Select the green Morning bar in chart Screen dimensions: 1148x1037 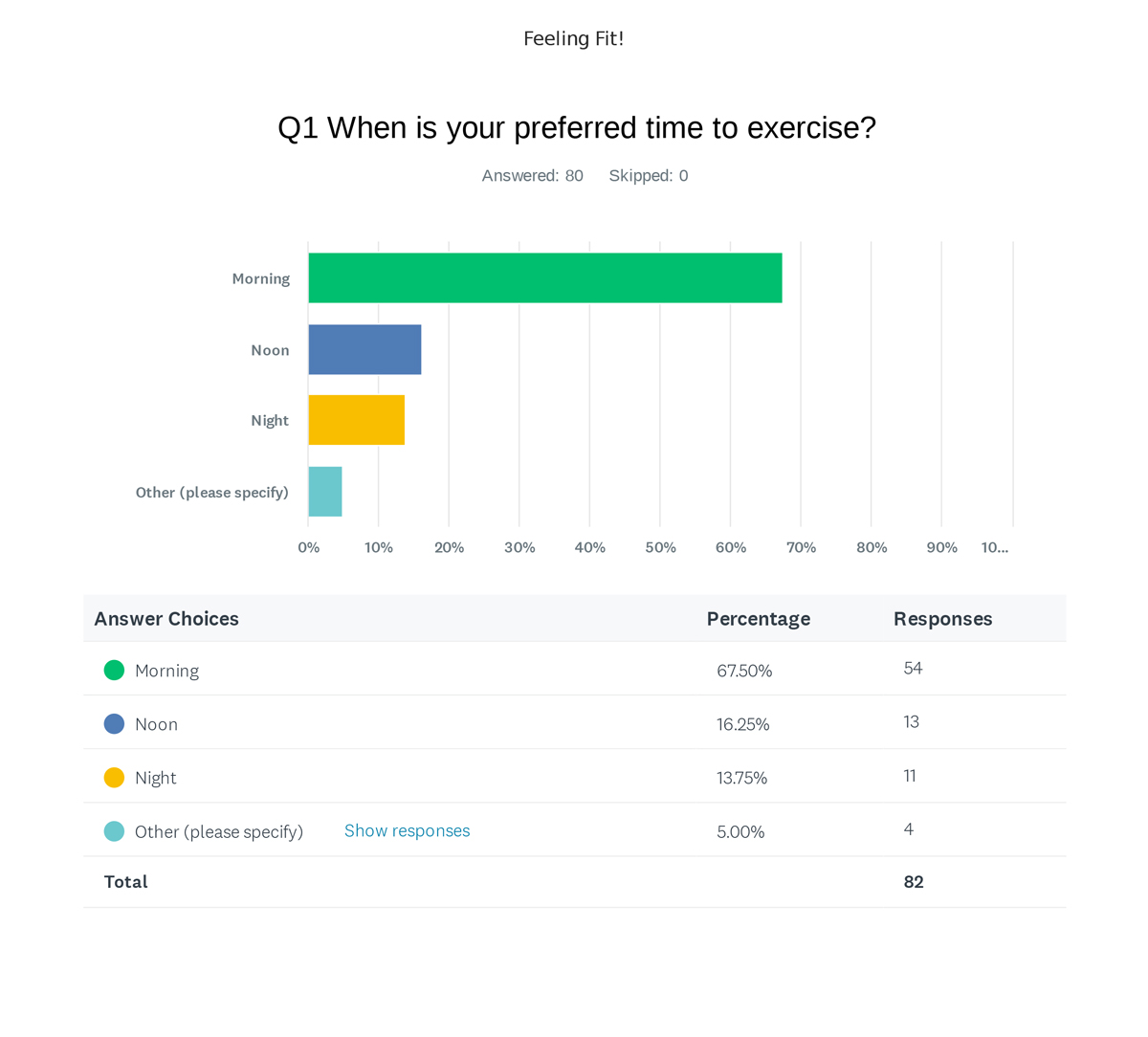tap(545, 278)
